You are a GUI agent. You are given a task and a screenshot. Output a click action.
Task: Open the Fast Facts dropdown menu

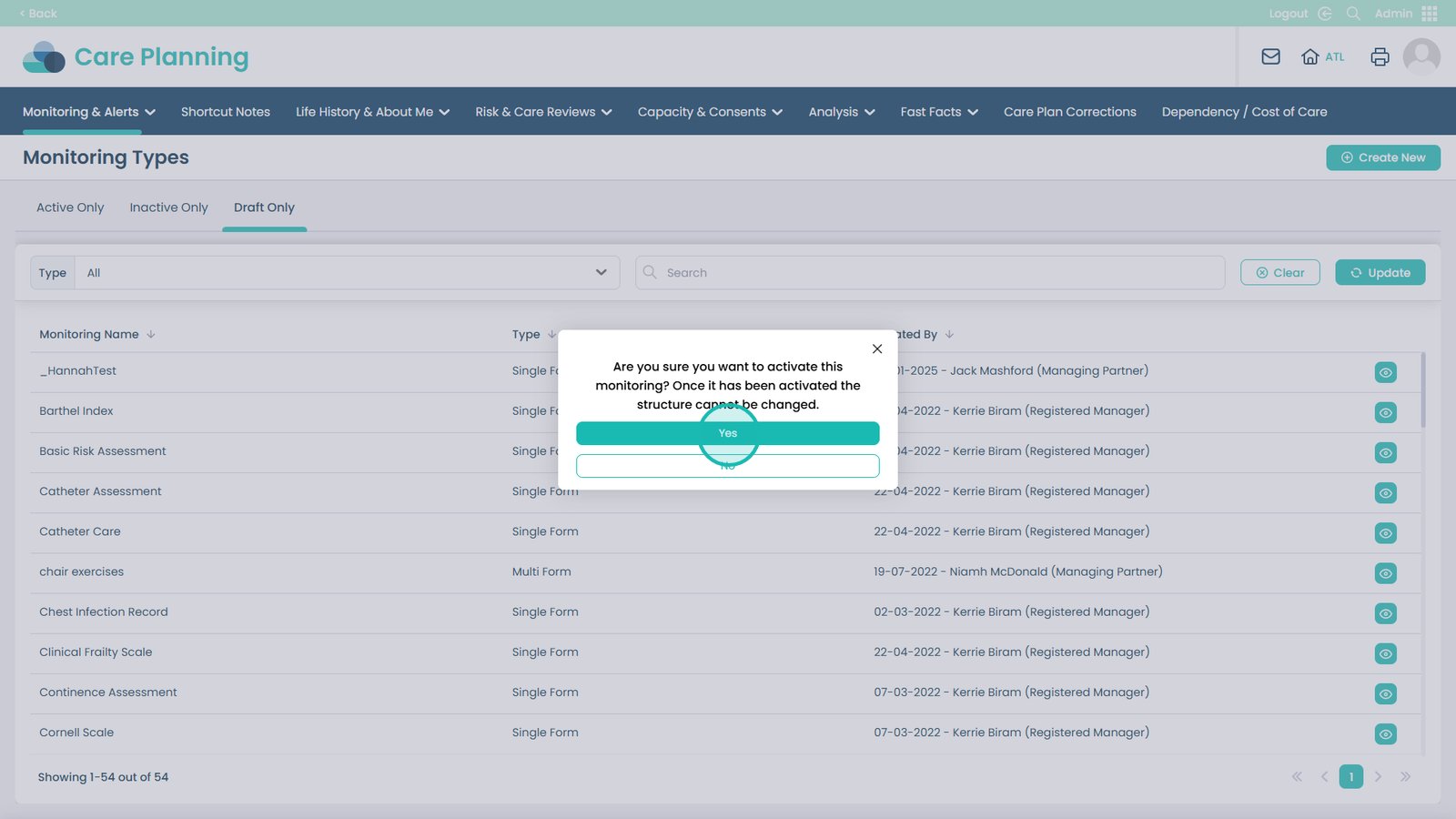click(x=938, y=112)
